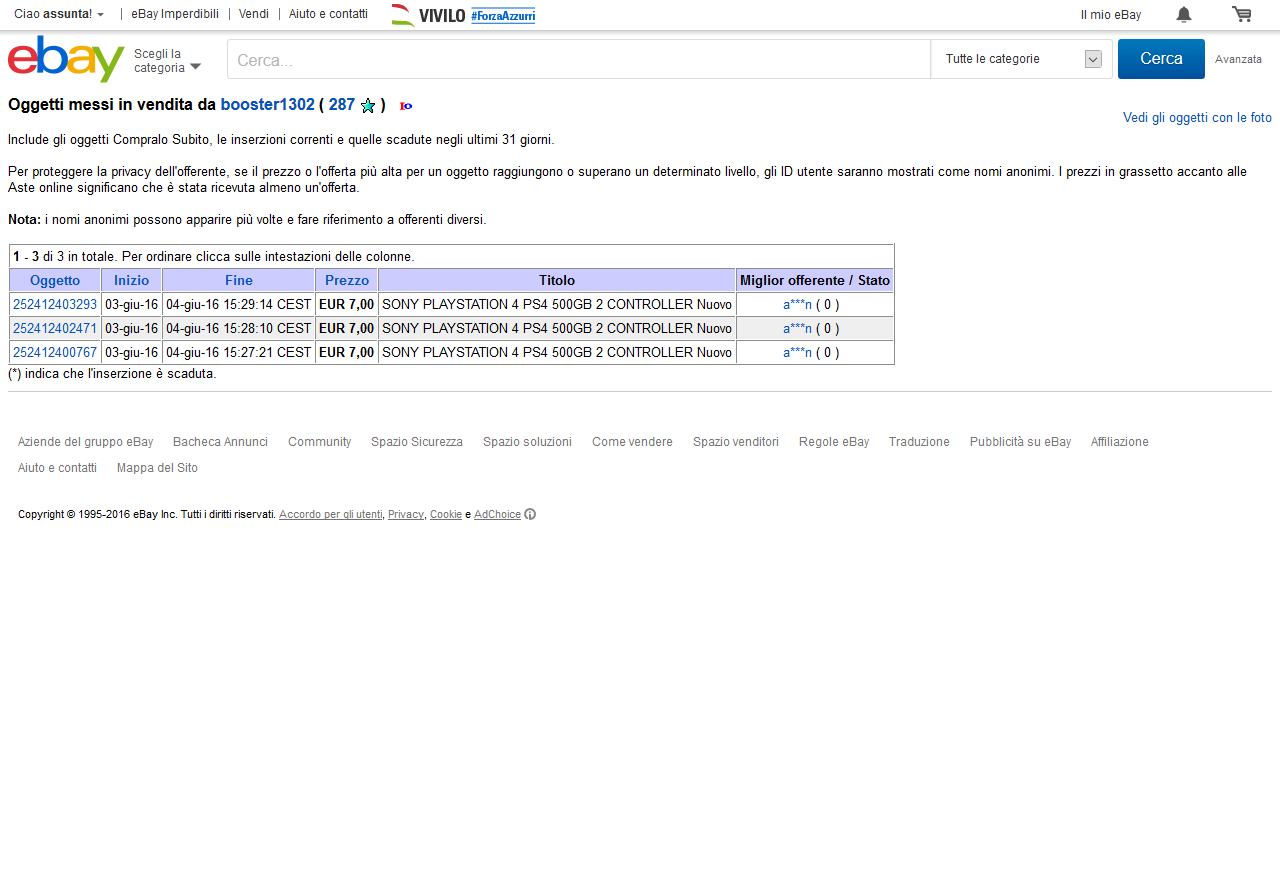Open Come vendere footer link
The image size is (1280, 884).
632,442
